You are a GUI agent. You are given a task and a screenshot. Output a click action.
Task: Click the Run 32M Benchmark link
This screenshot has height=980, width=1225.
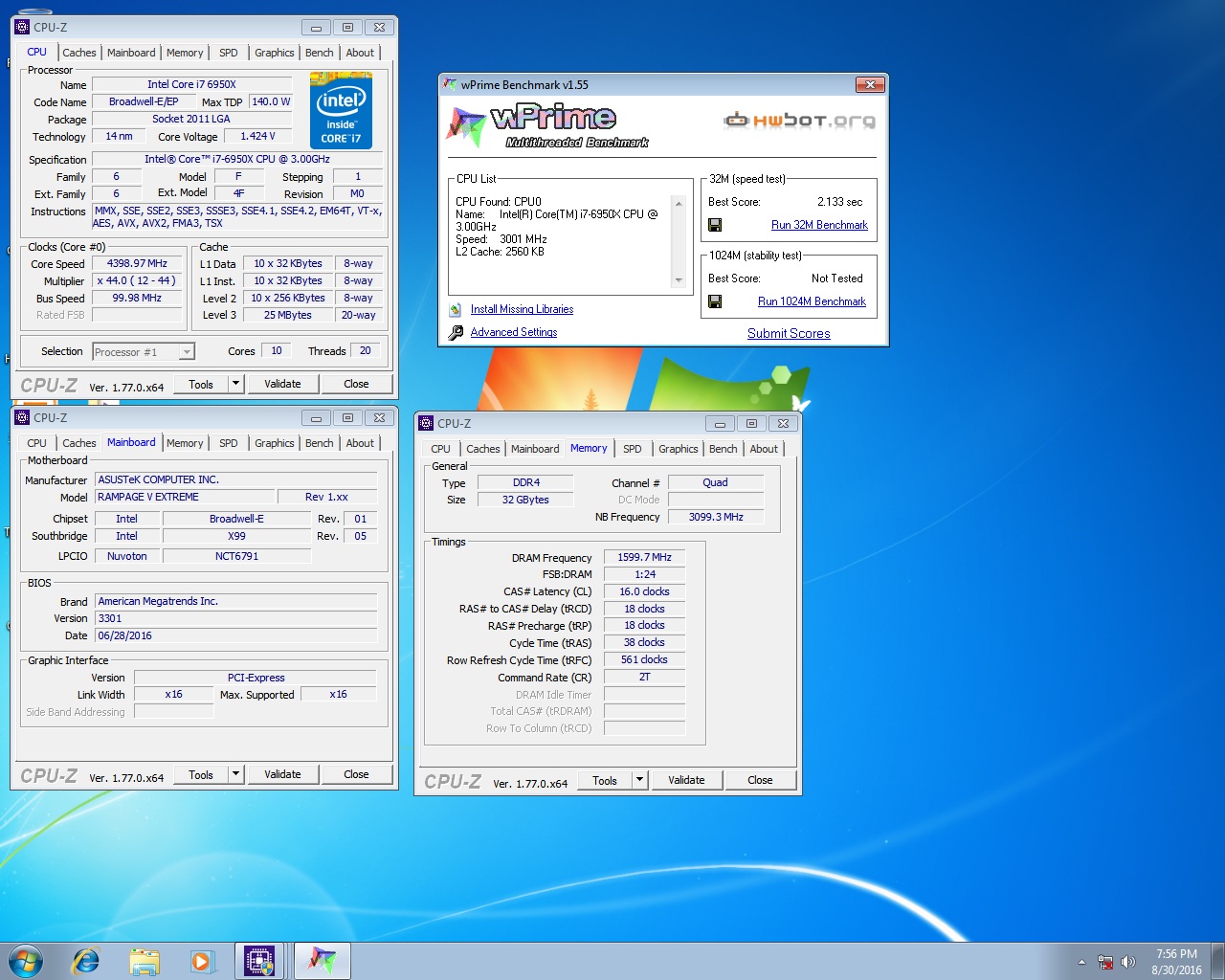[x=819, y=225]
